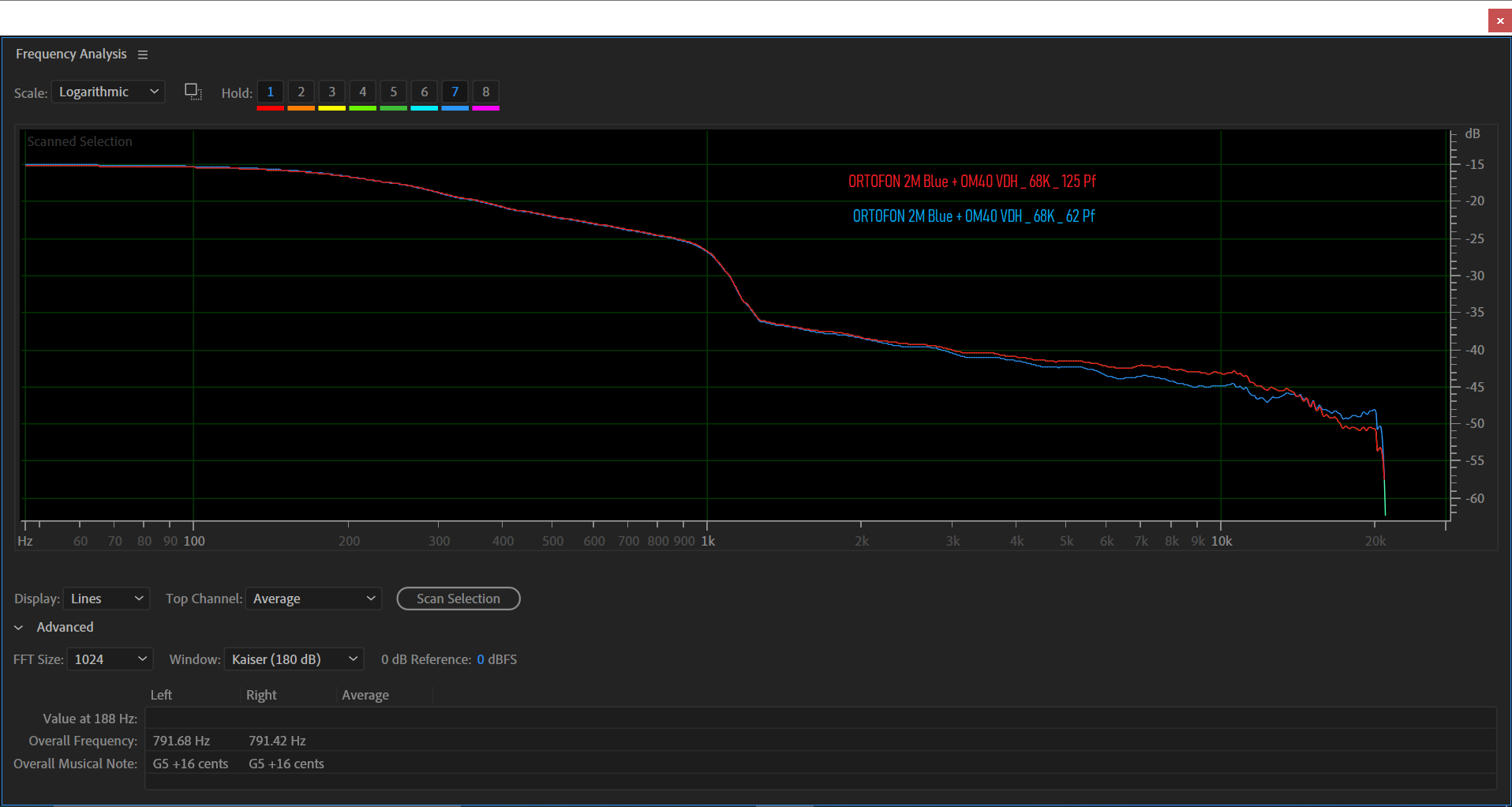Click the Scan Selection button
Viewport: 1512px width, 807px height.
coord(458,599)
